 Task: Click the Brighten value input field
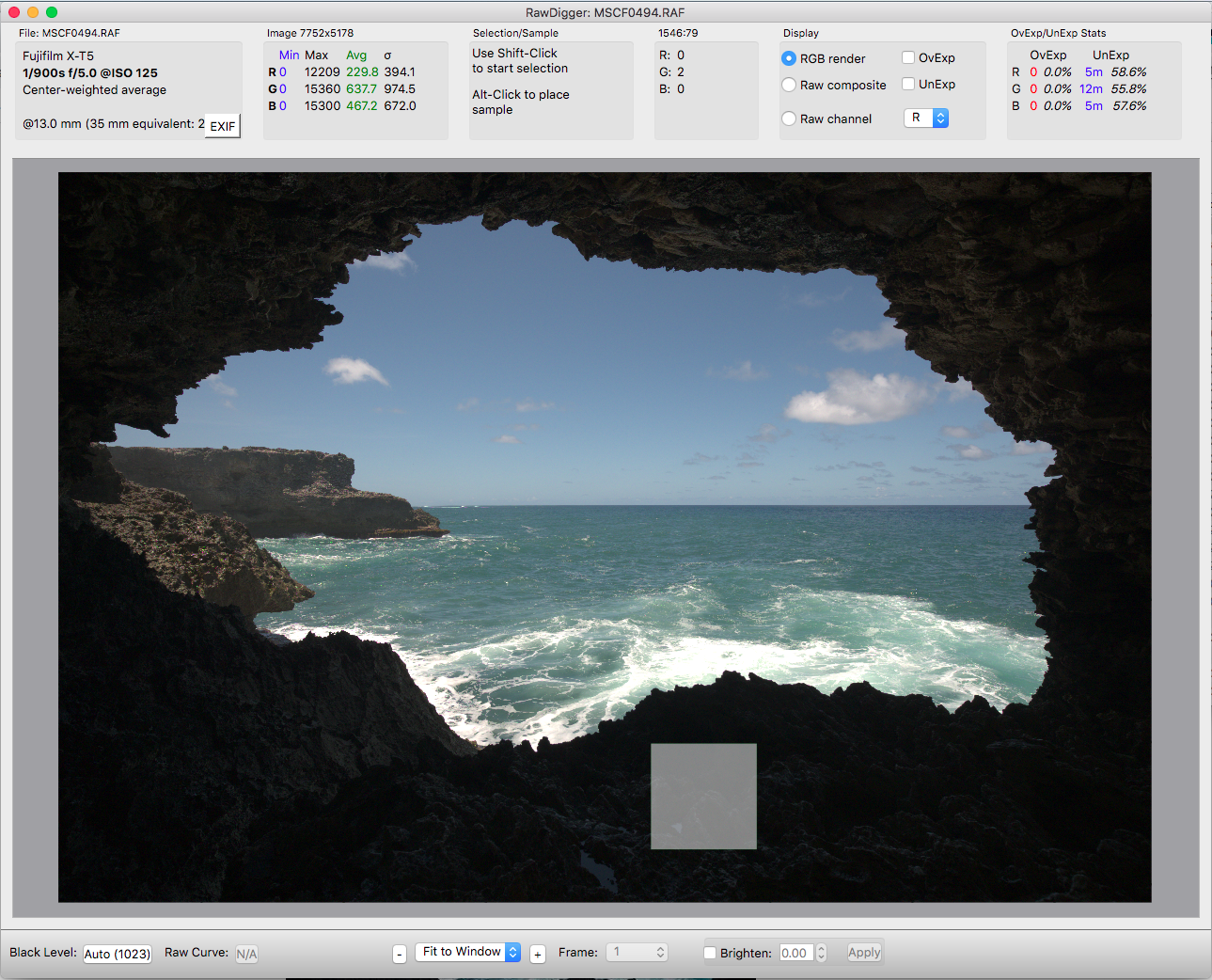pos(795,953)
